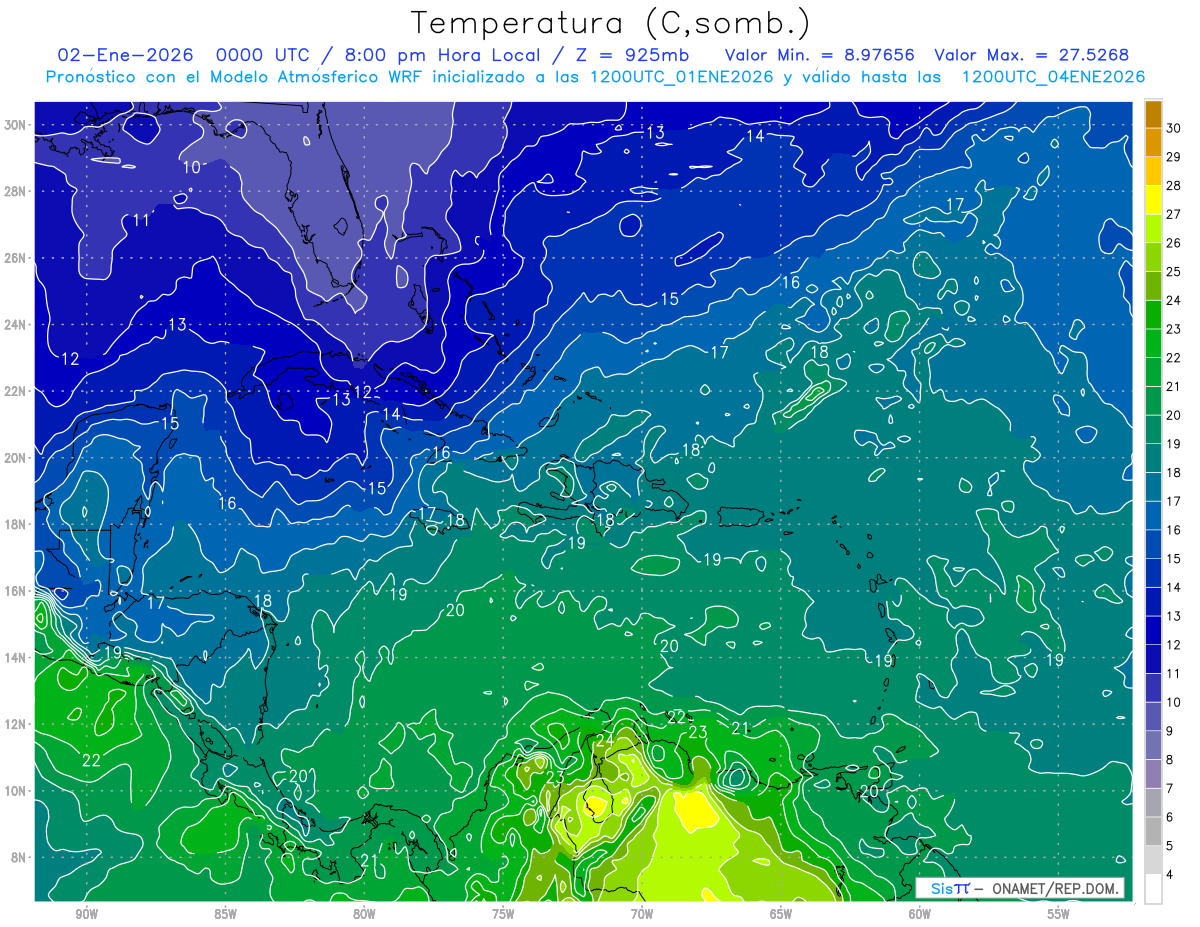The width and height of the screenshot is (1200, 927).
Task: Click the '16' value in the color legend
Action: click(x=1174, y=530)
